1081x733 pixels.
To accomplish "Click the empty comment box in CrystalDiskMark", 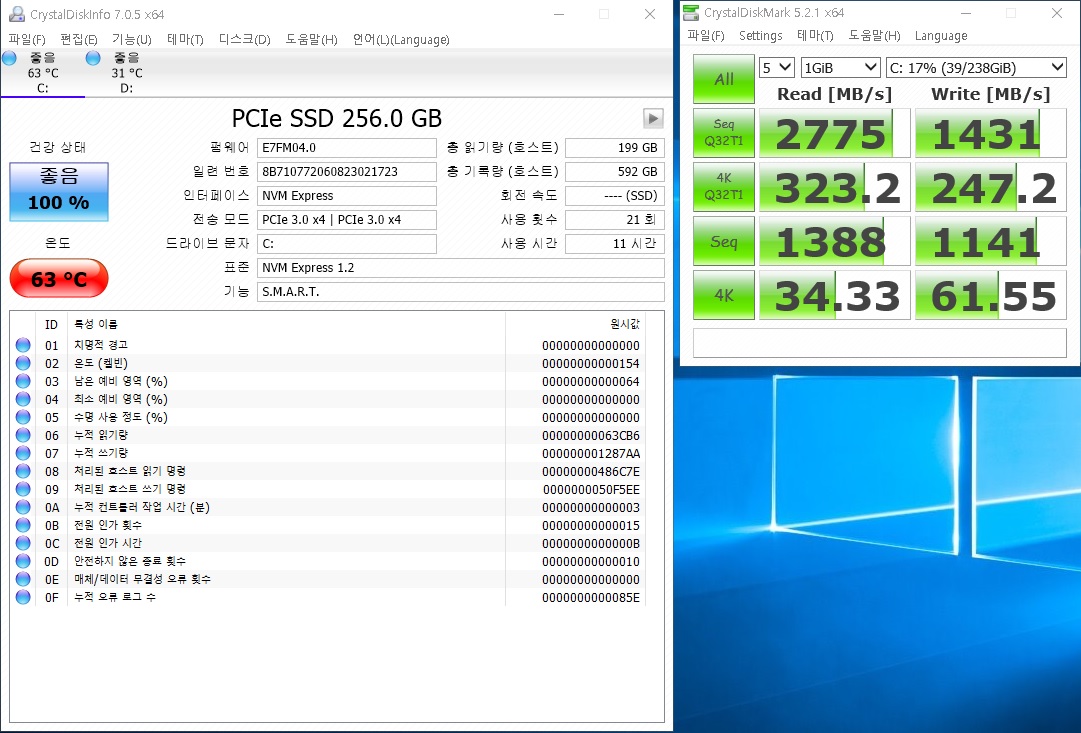I will tap(880, 343).
